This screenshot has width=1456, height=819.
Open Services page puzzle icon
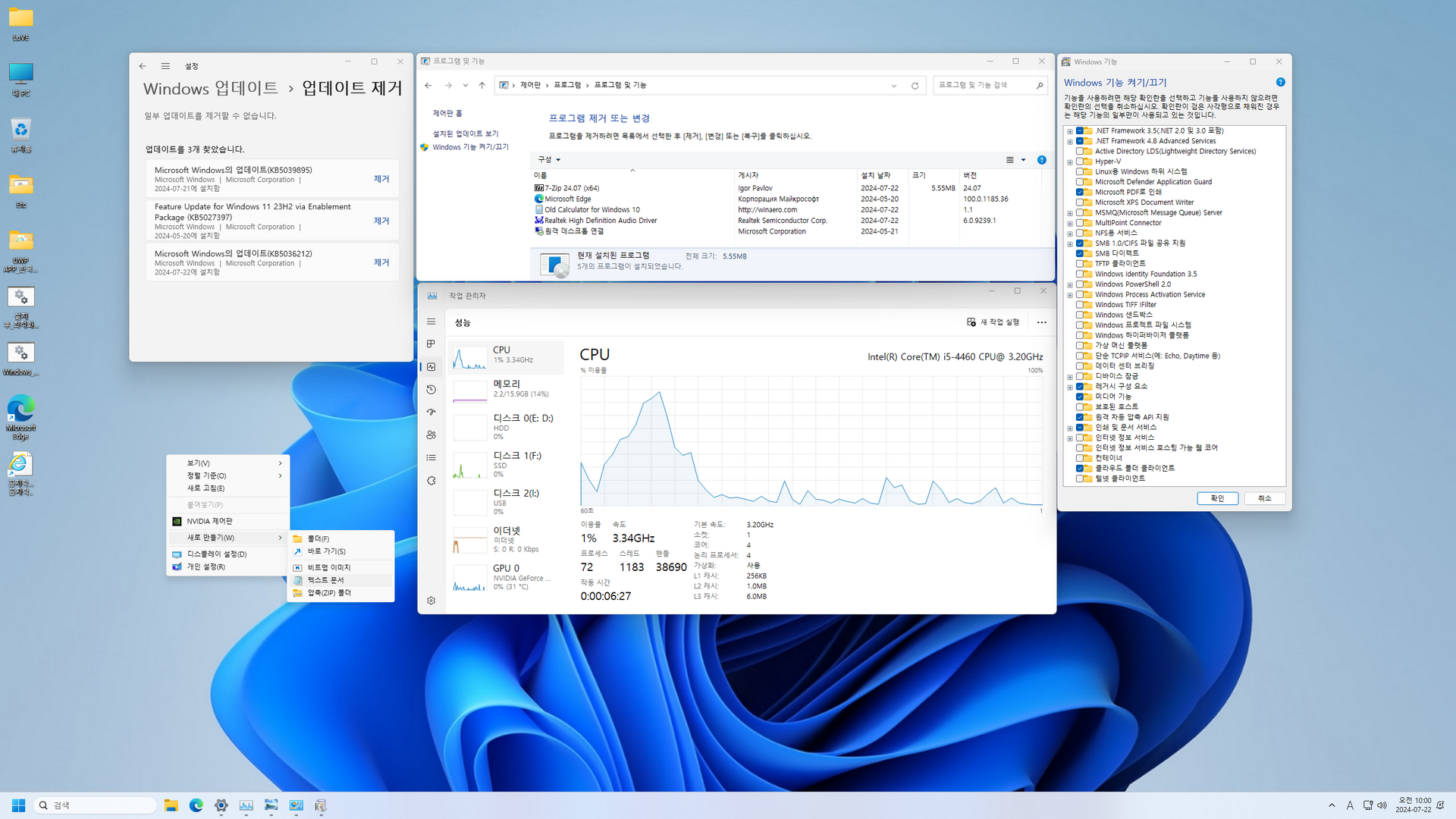tap(431, 481)
